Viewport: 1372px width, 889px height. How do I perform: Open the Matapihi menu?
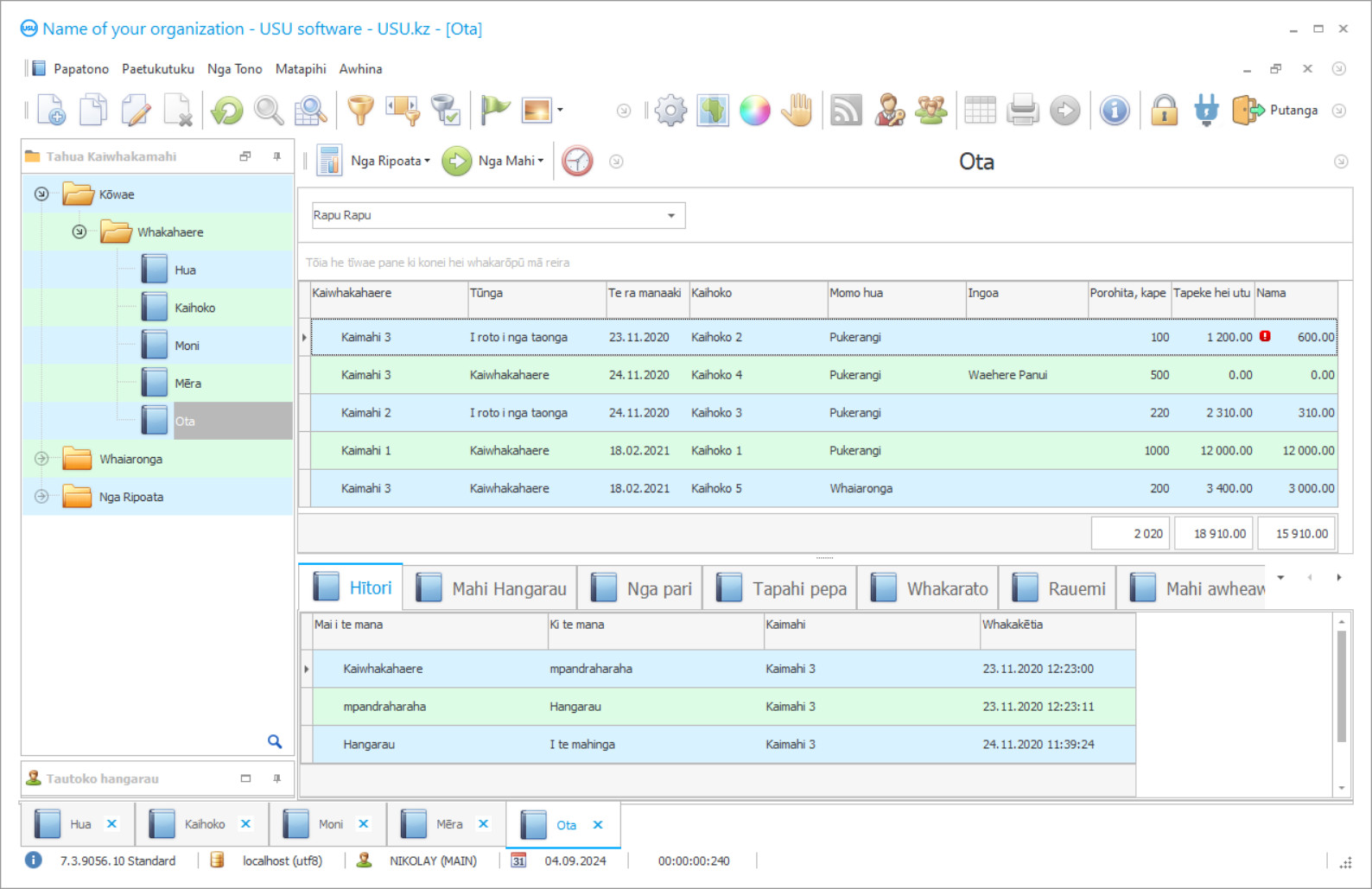(x=301, y=69)
